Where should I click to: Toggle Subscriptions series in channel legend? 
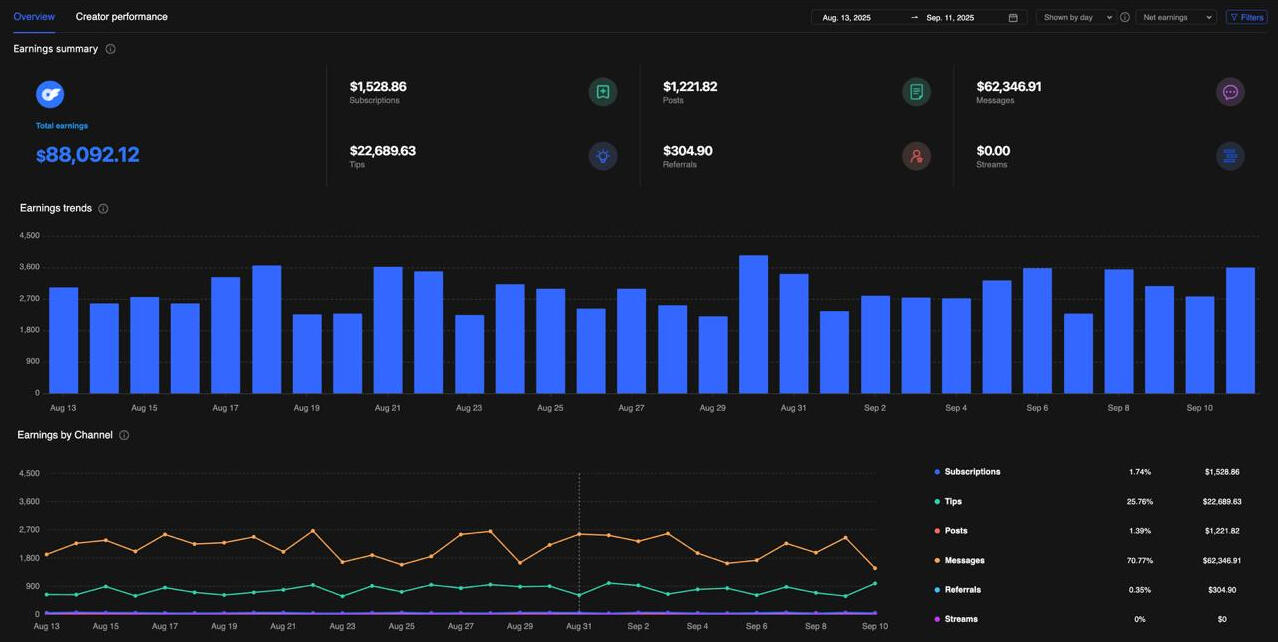pyautogui.click(x=971, y=472)
